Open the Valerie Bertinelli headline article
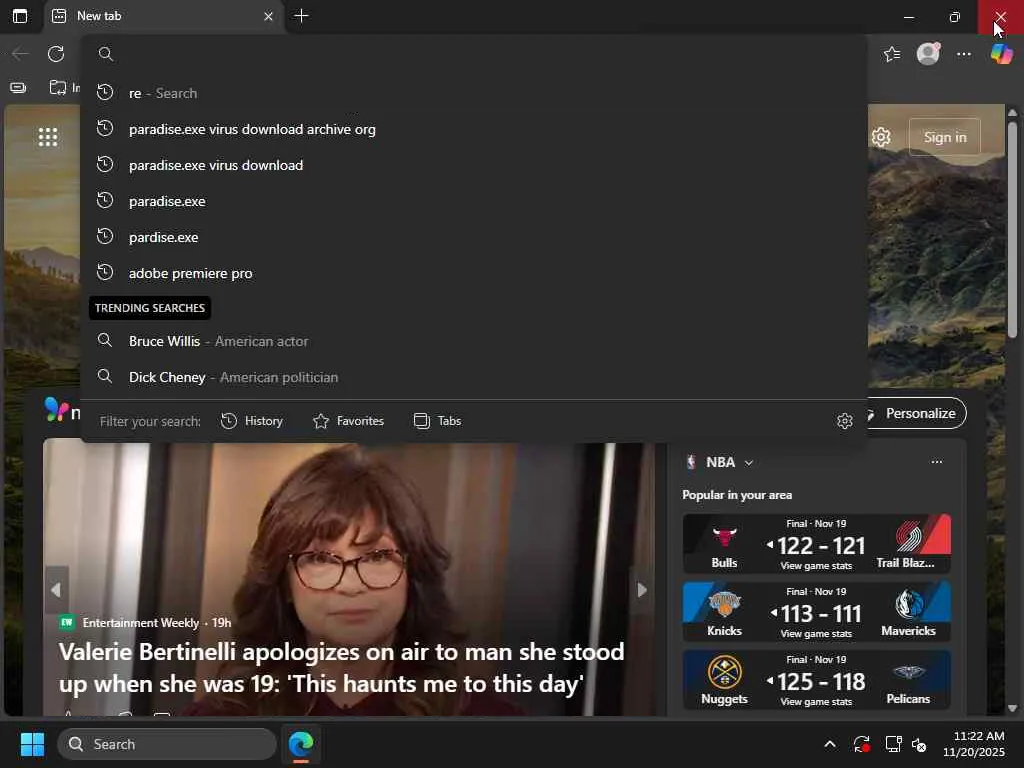 coord(342,667)
